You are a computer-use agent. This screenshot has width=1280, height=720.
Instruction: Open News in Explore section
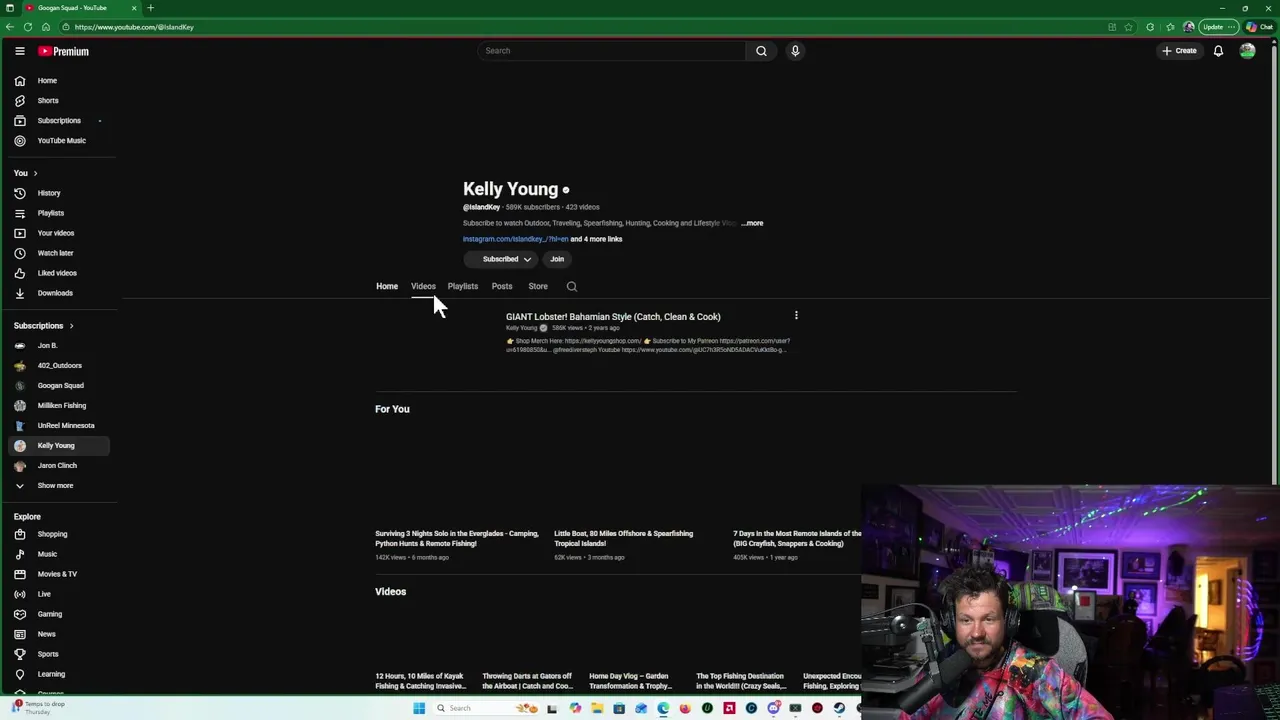46,634
